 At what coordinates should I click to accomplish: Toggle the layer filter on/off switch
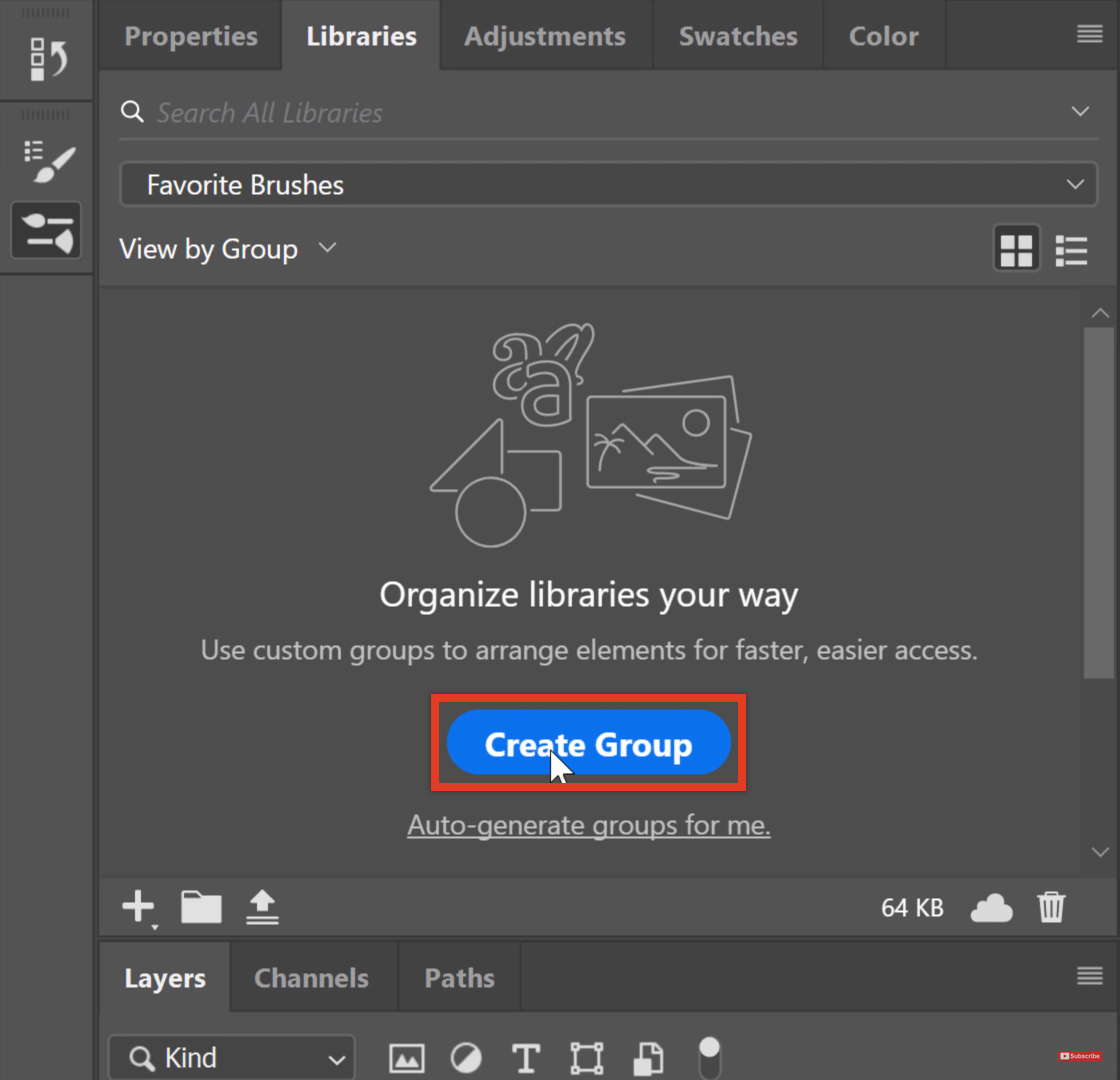click(x=708, y=1056)
